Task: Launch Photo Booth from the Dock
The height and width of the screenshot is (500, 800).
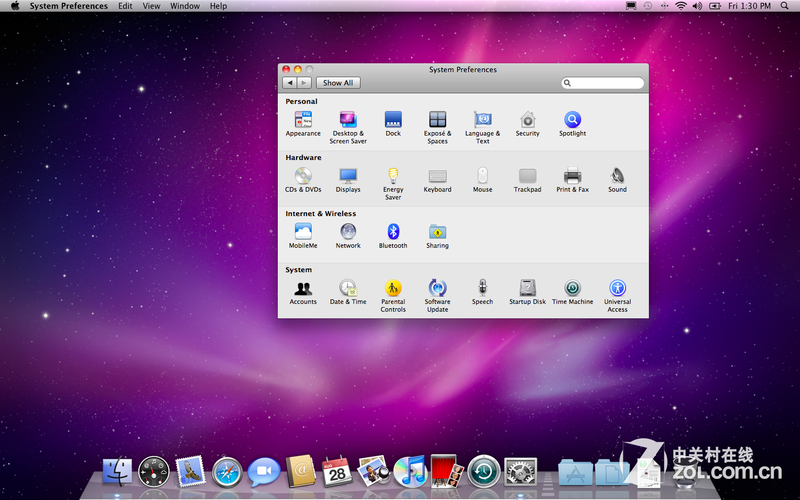Action: coord(447,471)
